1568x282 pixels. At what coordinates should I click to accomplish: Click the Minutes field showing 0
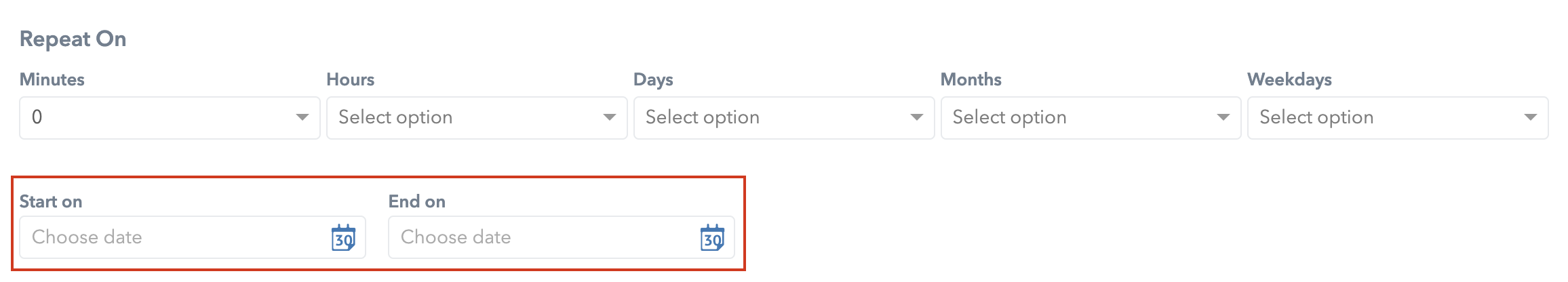click(x=170, y=118)
